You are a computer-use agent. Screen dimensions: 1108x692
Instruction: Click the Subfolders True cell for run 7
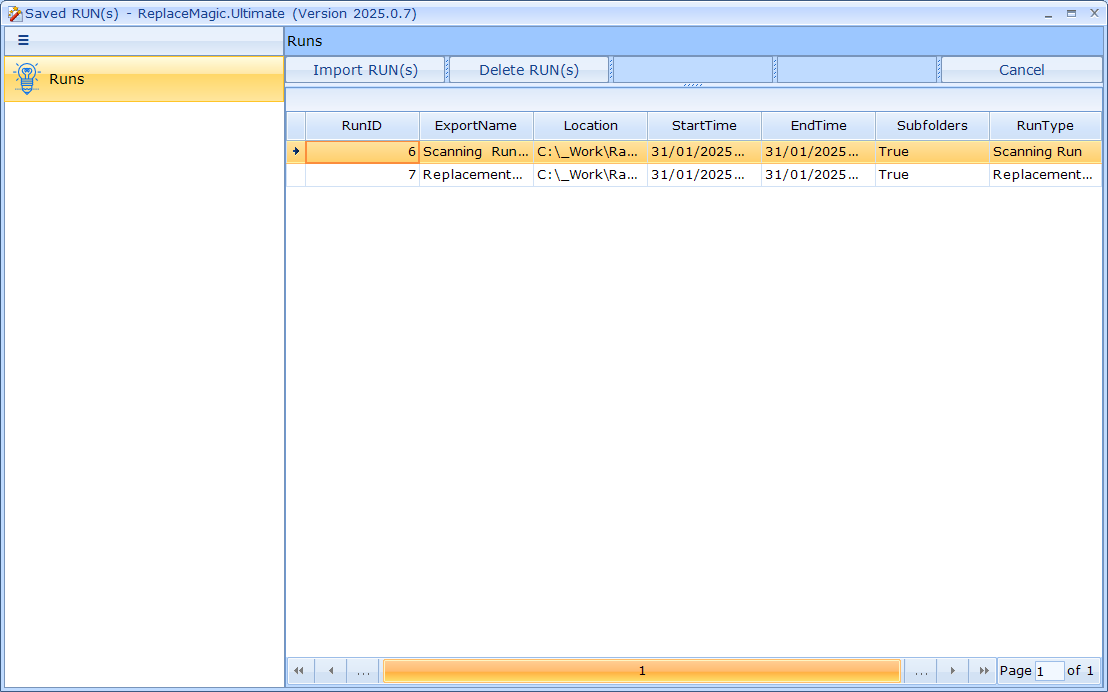point(931,175)
